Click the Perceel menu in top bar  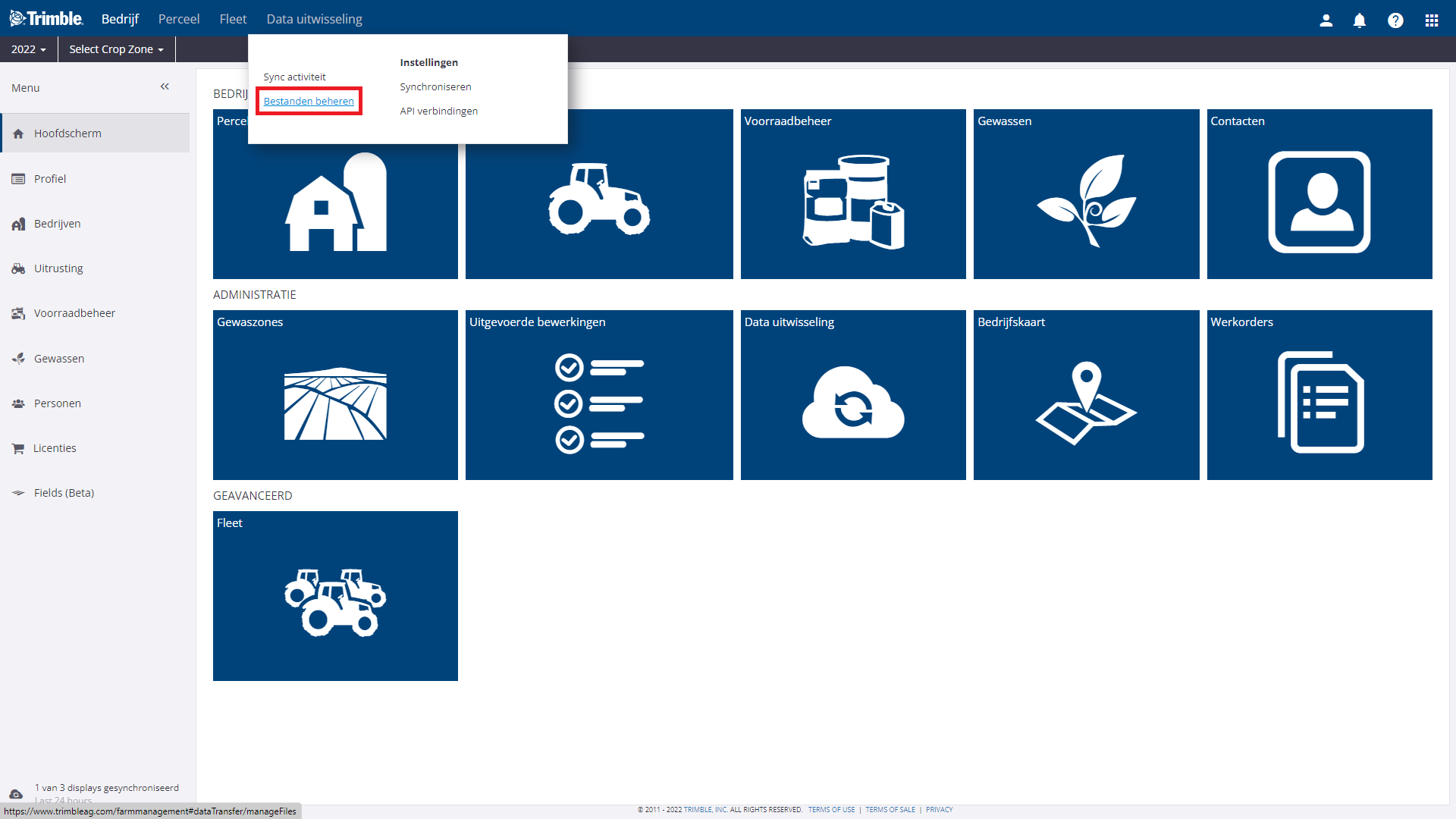[179, 19]
